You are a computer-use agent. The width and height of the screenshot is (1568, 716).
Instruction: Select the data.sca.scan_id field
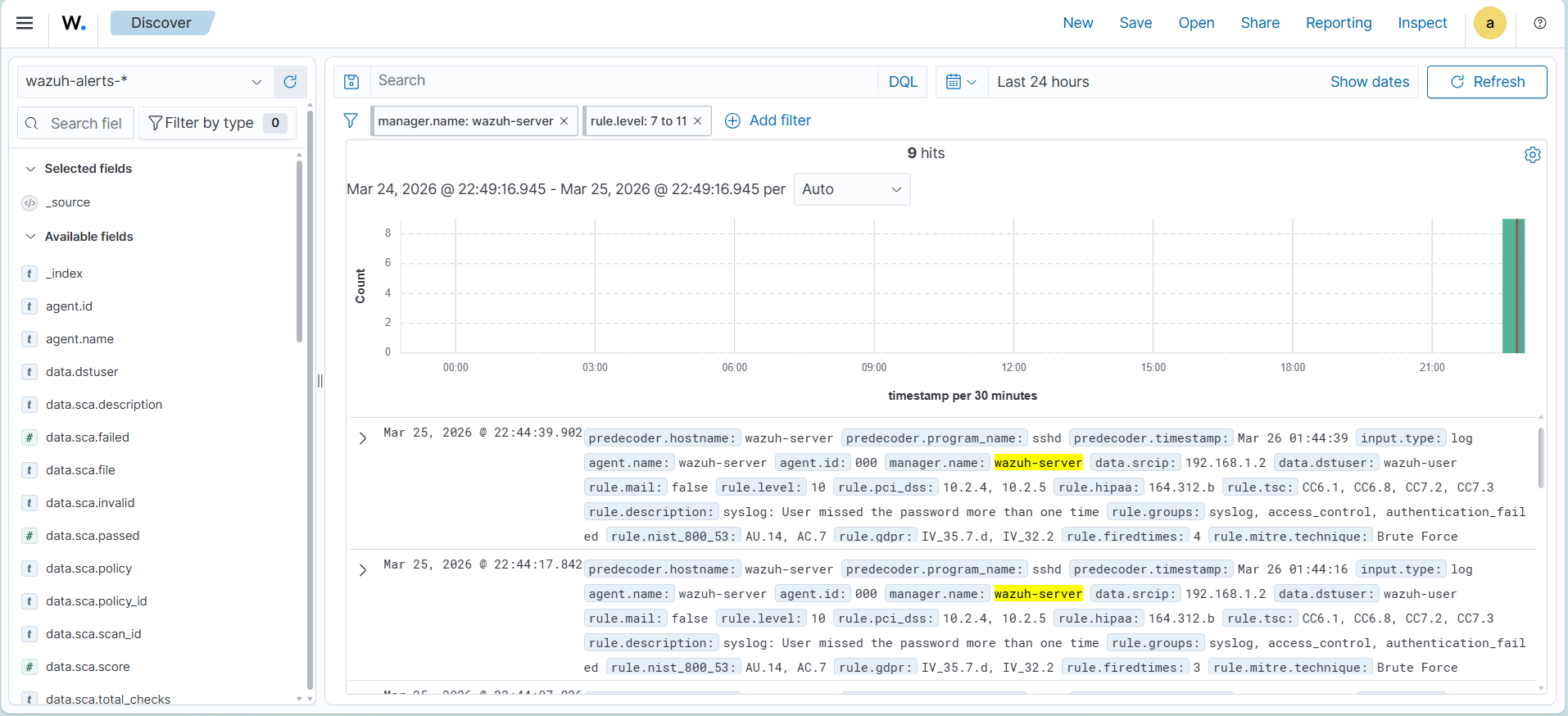tap(93, 634)
